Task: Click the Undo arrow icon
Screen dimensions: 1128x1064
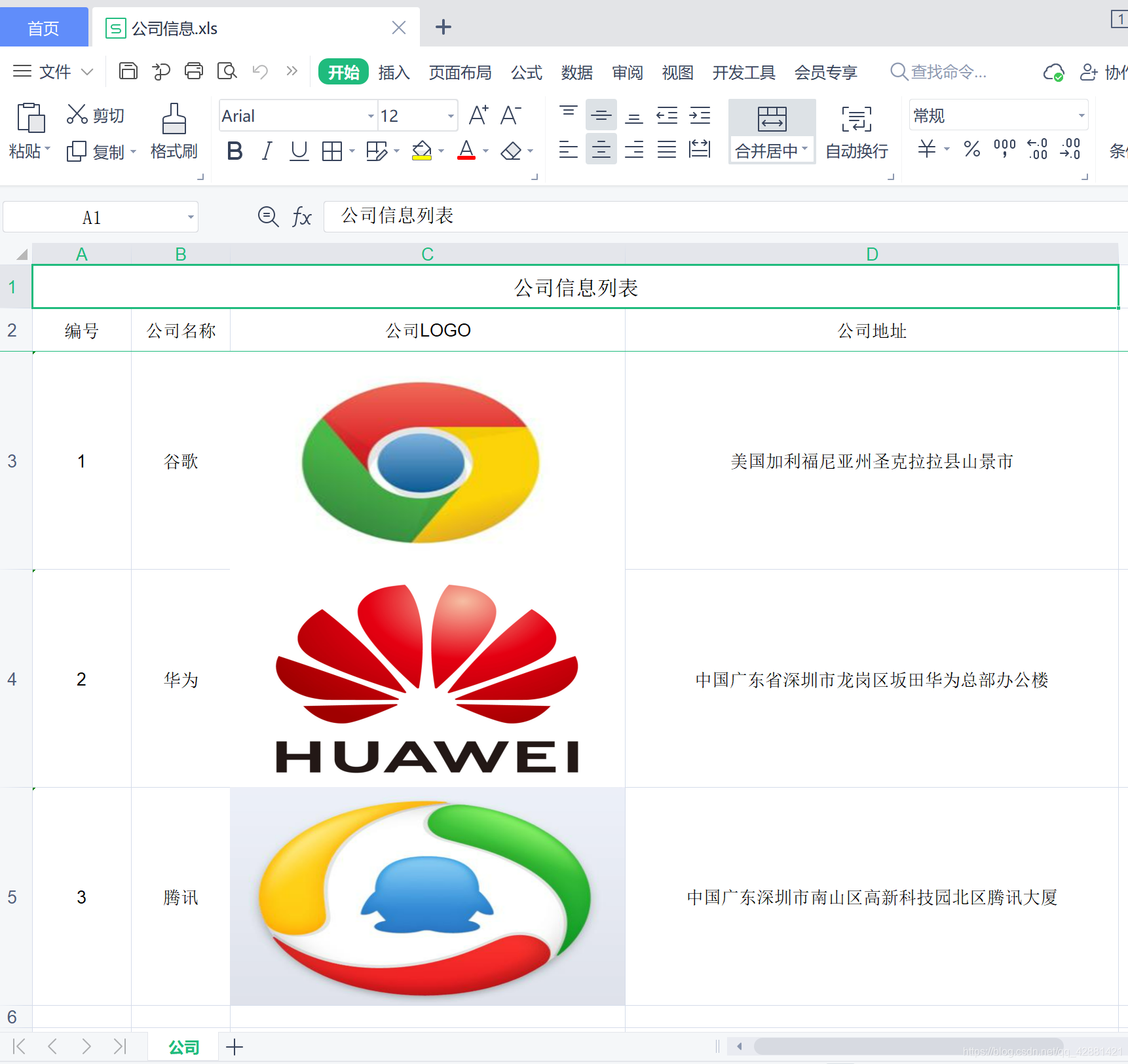Action: (x=260, y=71)
